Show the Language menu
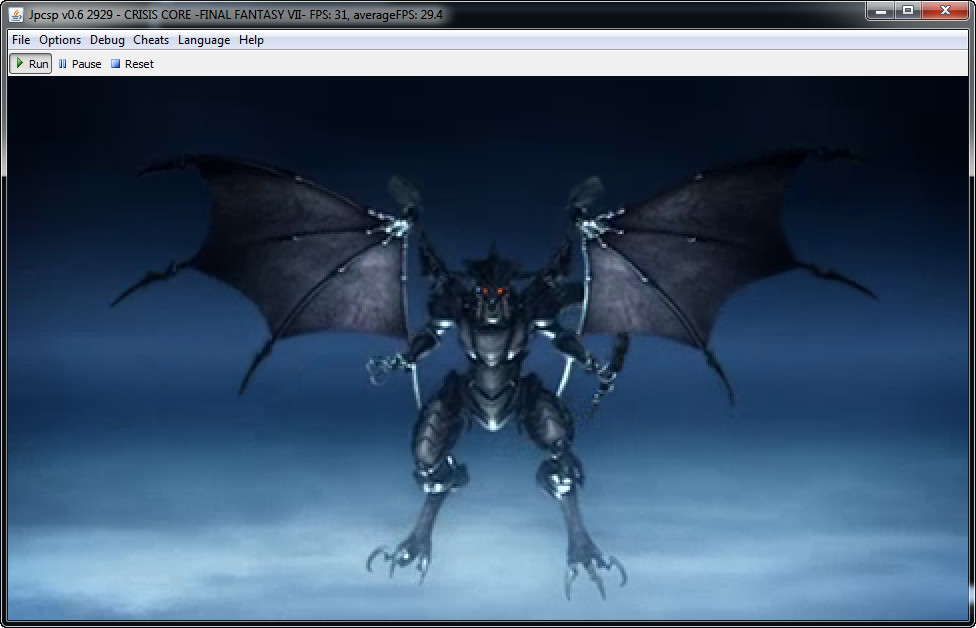The height and width of the screenshot is (628, 976). pyautogui.click(x=204, y=40)
